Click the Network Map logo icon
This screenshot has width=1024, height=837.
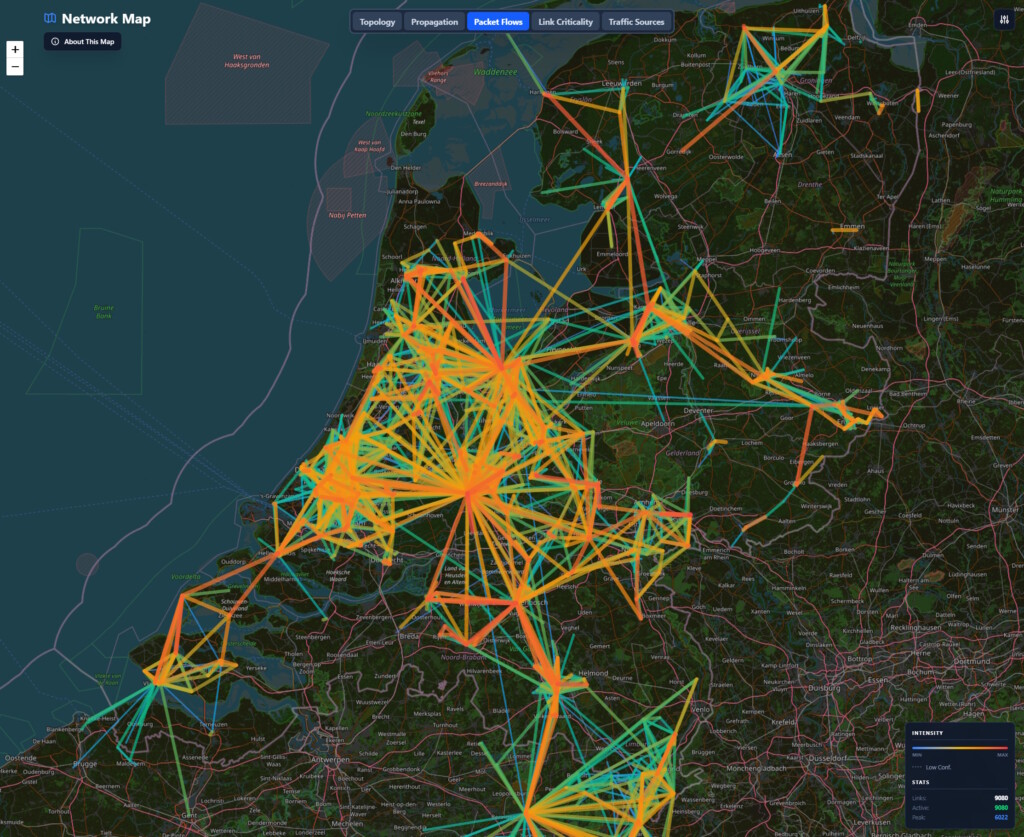(x=50, y=18)
